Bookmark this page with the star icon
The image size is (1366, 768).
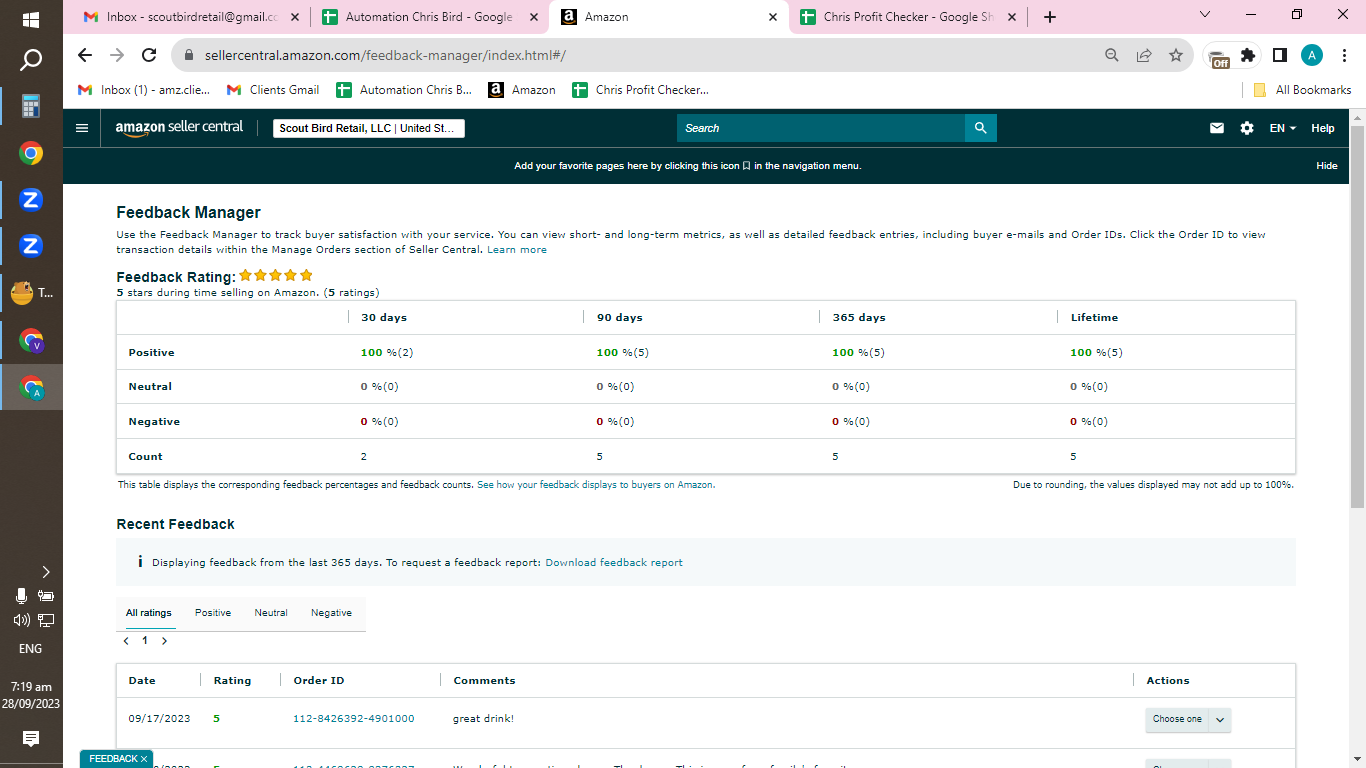pos(1176,55)
